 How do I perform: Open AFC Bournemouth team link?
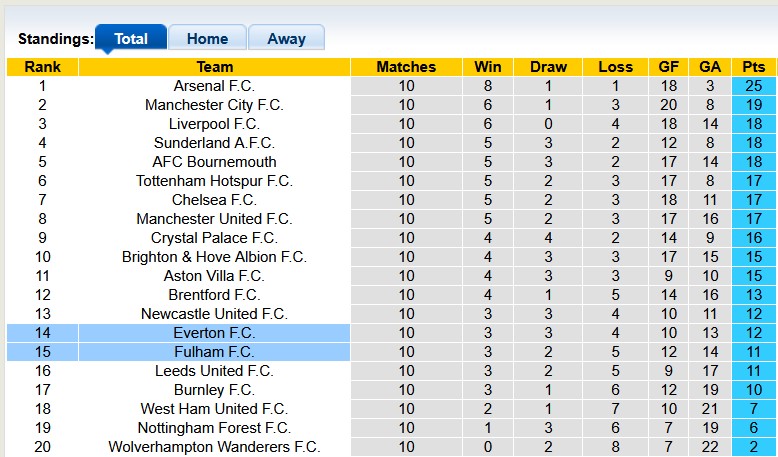tap(214, 162)
